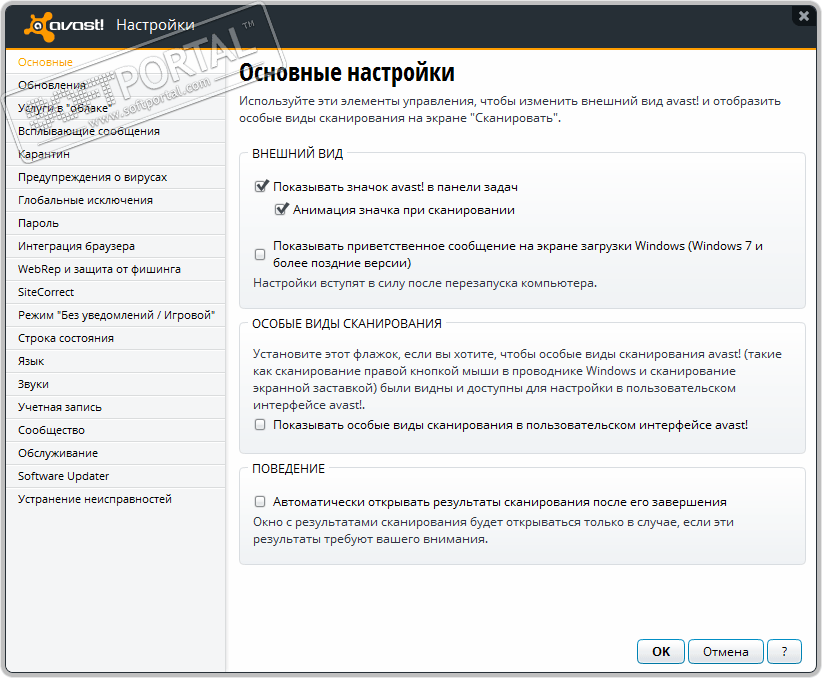Screen dimensions: 822x678
Task: Open Software Updater section
Action: pos(116,476)
